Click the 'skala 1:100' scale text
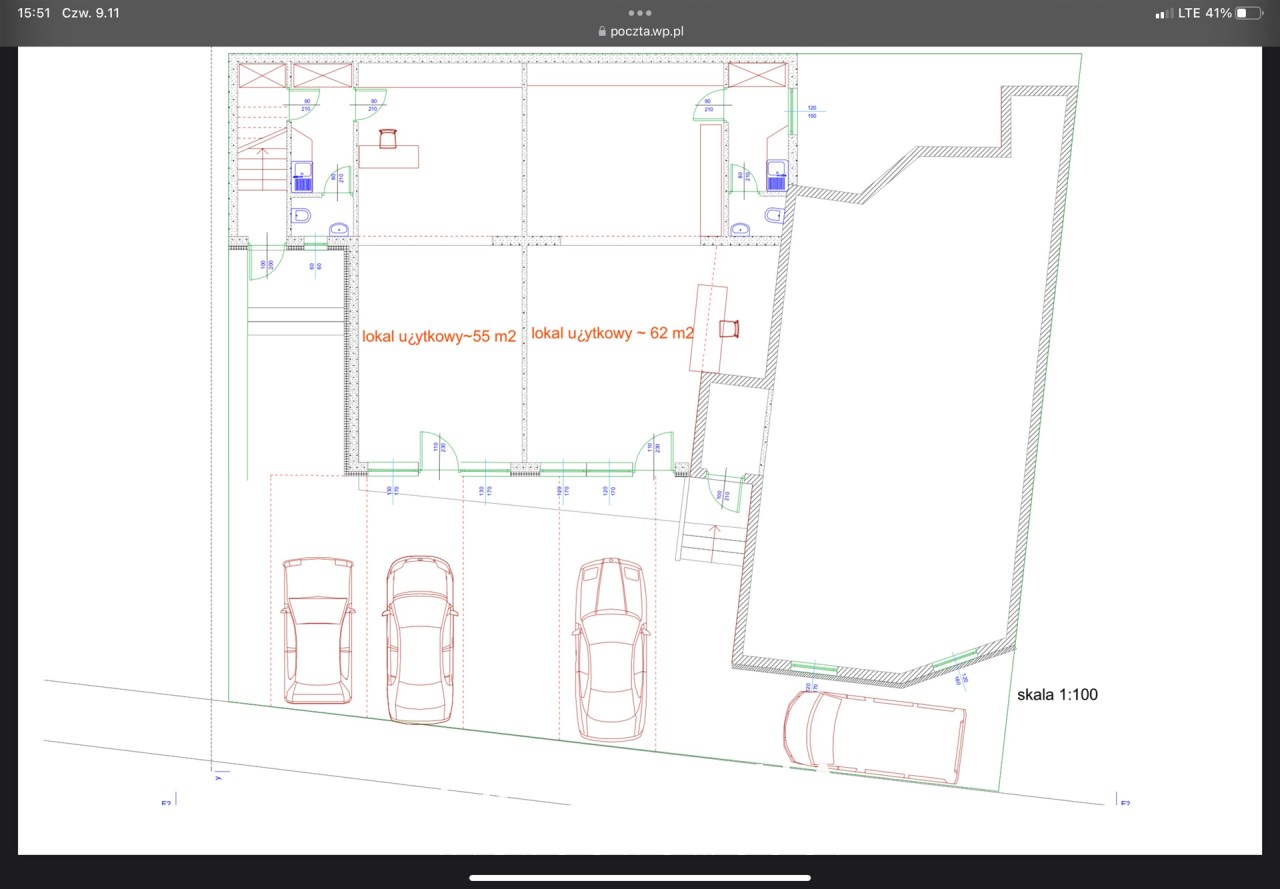 point(1057,694)
